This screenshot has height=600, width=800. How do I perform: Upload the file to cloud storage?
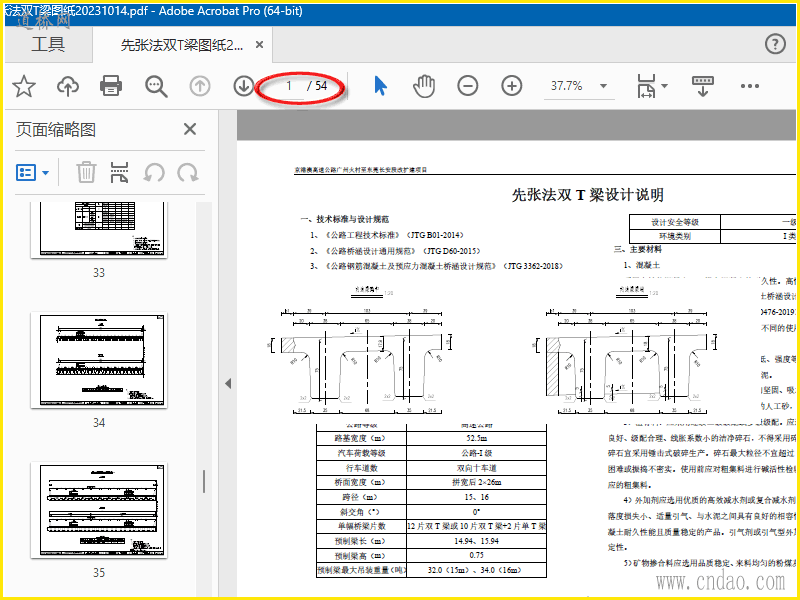point(67,86)
